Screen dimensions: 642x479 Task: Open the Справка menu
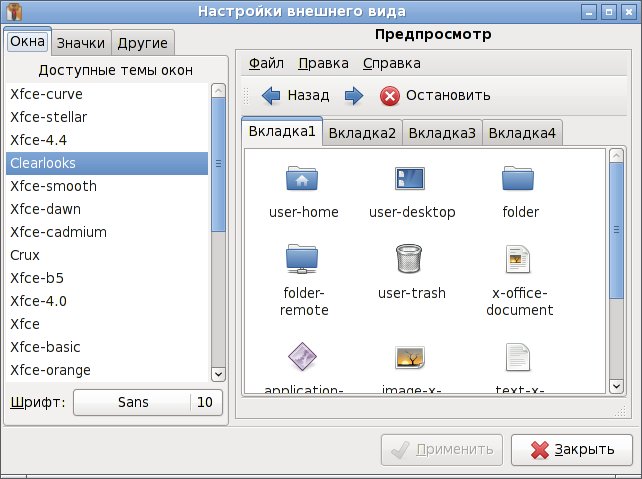tap(391, 63)
